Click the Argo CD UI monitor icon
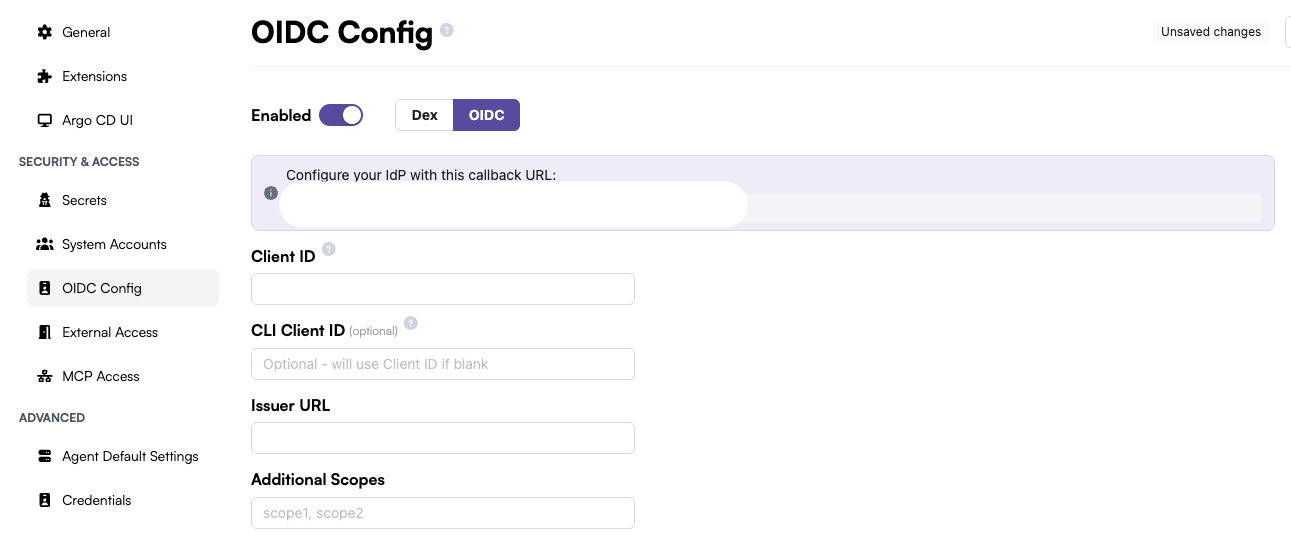The image size is (1291, 540). click(x=44, y=120)
